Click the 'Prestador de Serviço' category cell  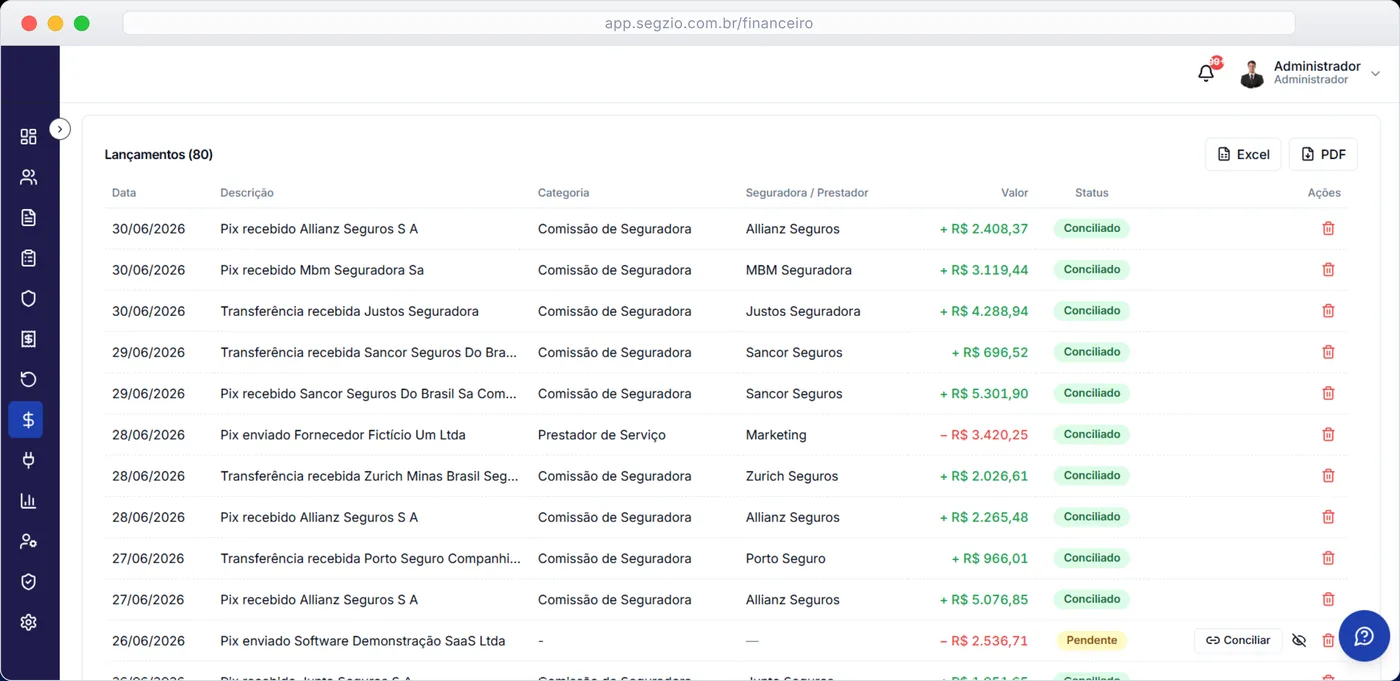click(x=602, y=435)
